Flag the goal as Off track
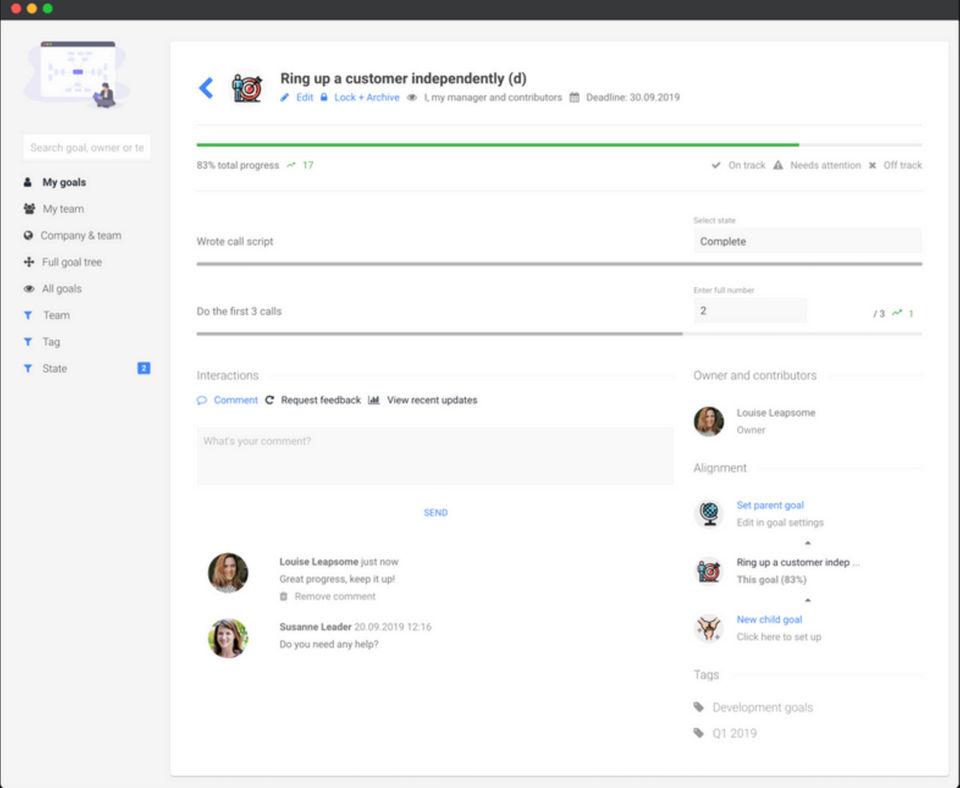Image resolution: width=960 pixels, height=788 pixels. (x=895, y=165)
